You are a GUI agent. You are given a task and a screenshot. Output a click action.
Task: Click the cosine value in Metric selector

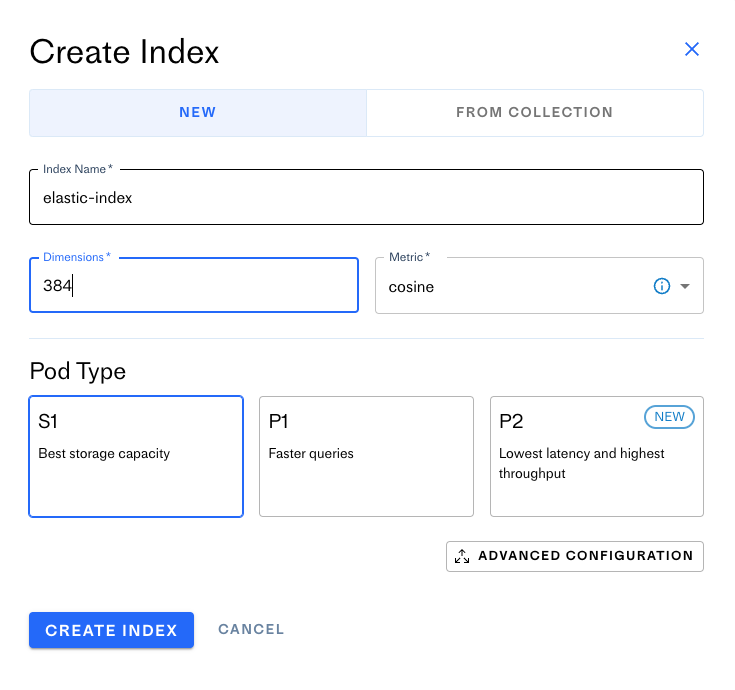coord(412,287)
